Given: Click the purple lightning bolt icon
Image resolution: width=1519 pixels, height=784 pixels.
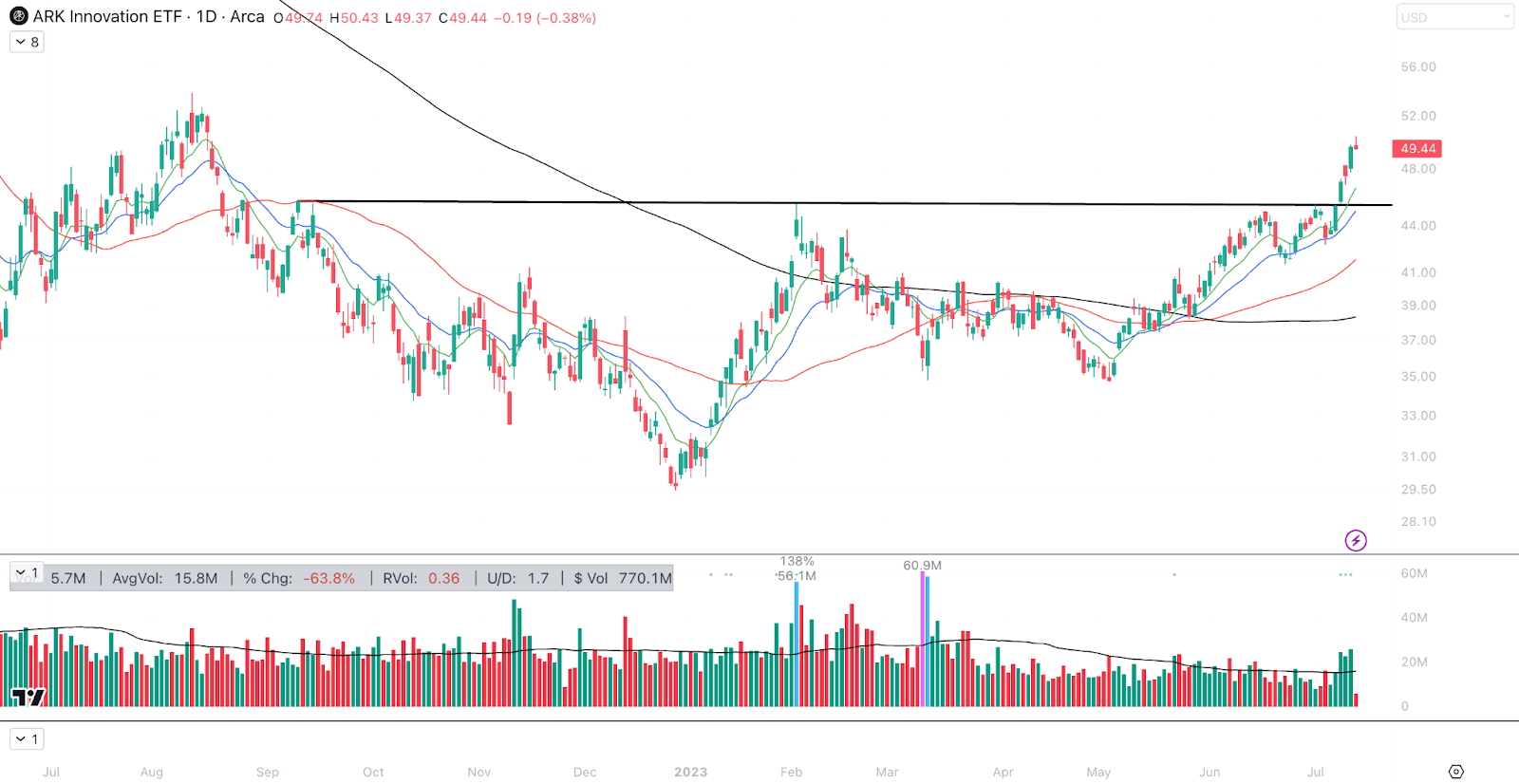Looking at the screenshot, I should click(x=1356, y=540).
